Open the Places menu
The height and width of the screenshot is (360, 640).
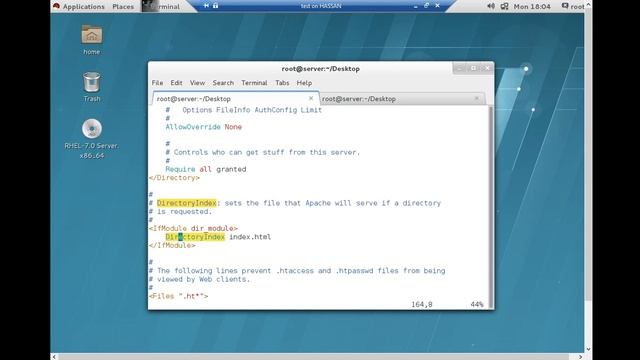123,7
